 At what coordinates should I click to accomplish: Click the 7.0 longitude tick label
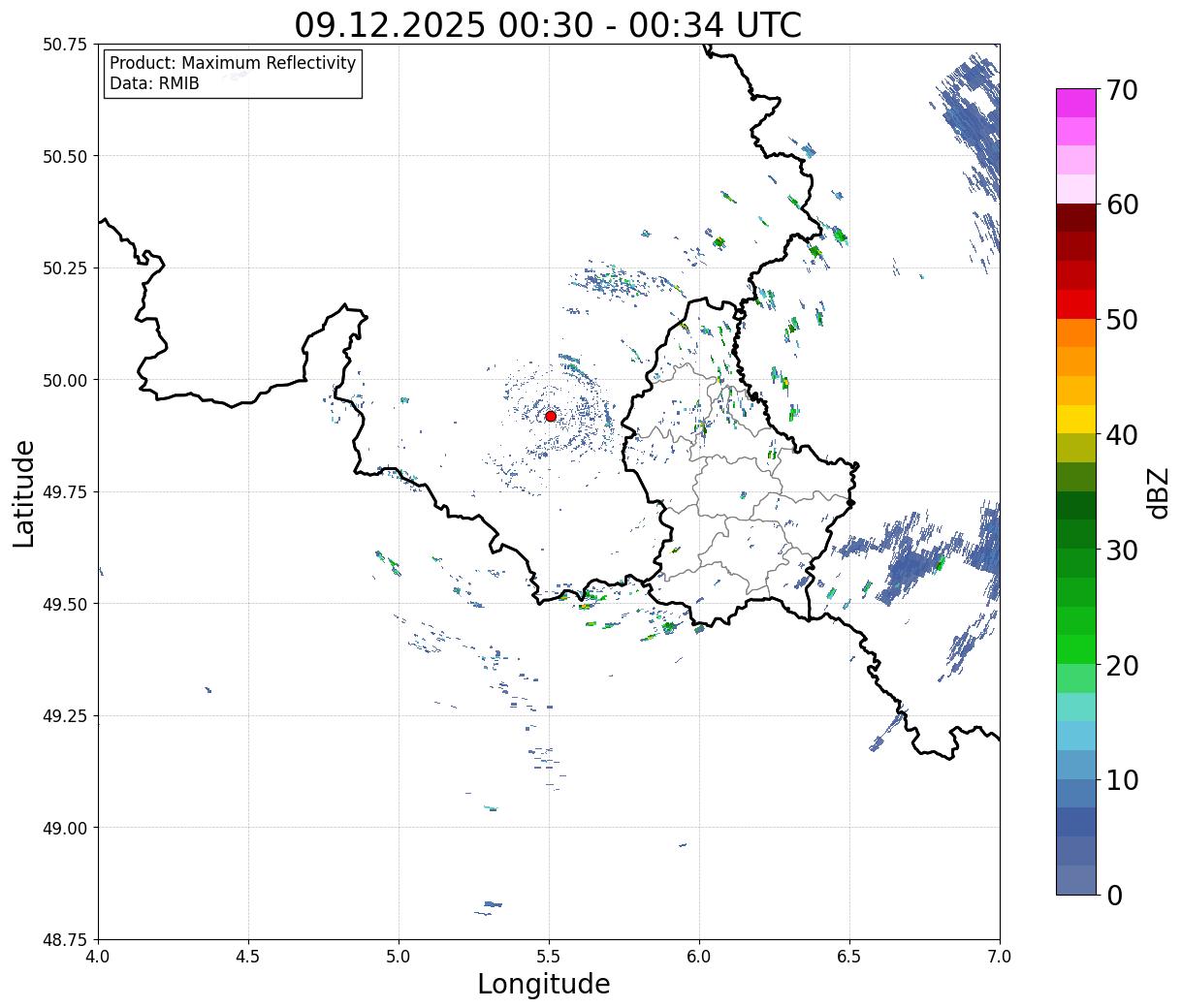pos(1000,957)
